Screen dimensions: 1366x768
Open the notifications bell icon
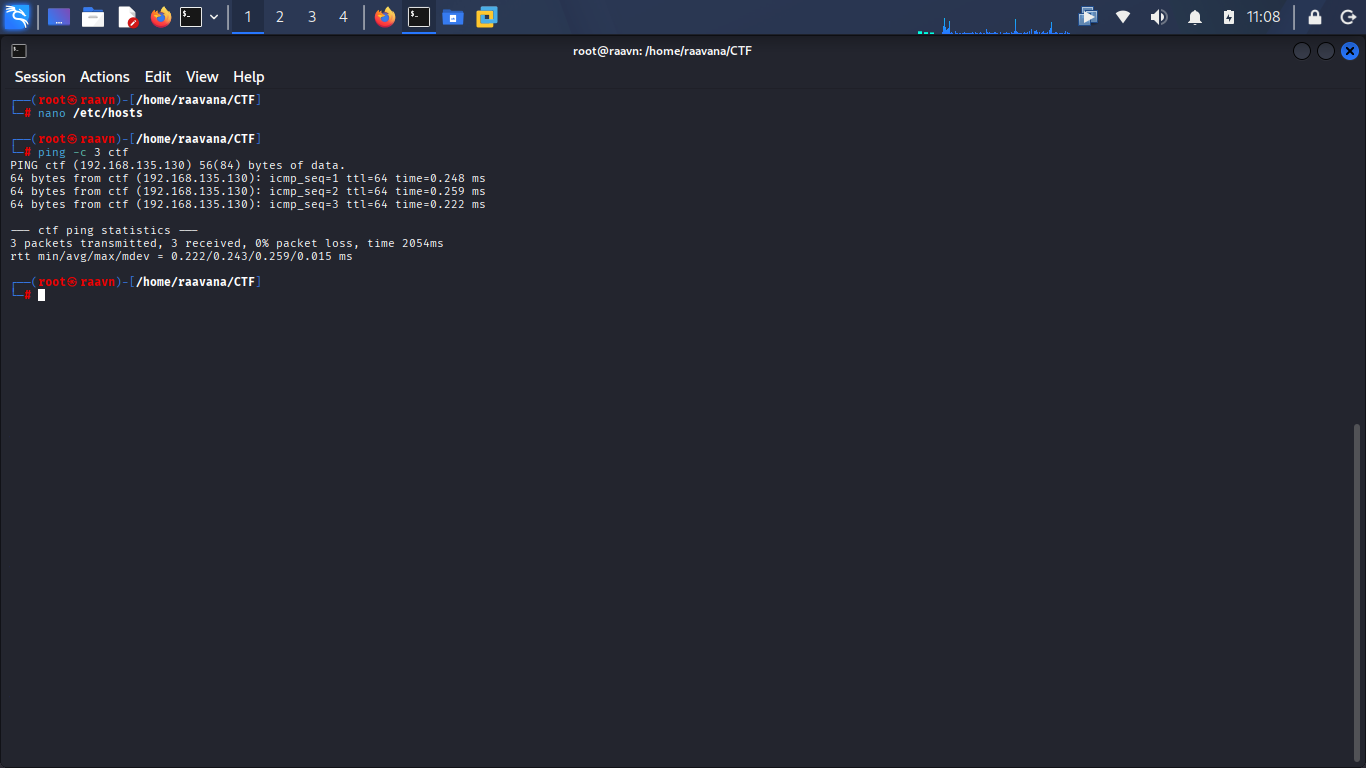pyautogui.click(x=1194, y=17)
